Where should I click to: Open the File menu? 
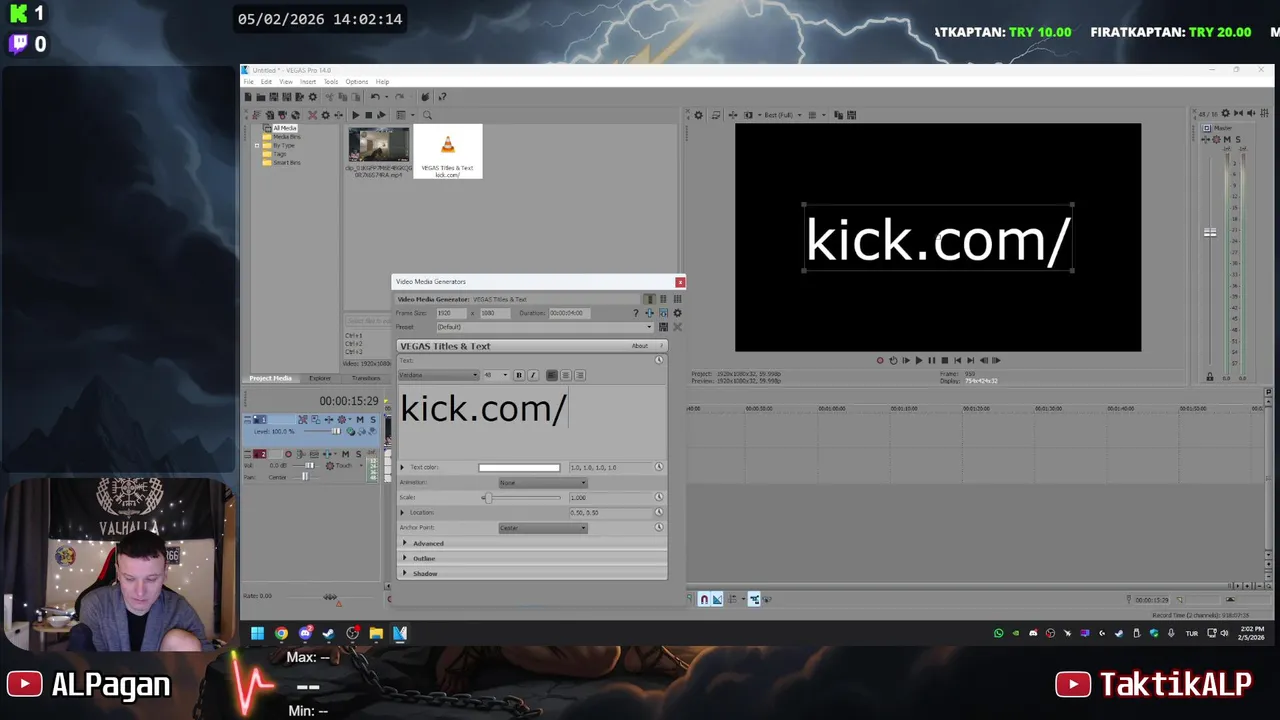pyautogui.click(x=249, y=82)
